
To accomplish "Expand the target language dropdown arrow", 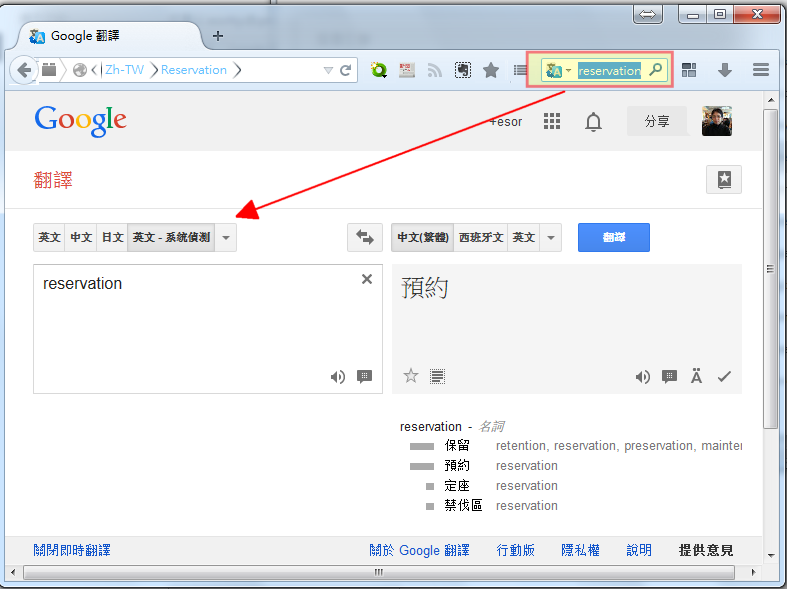I will tap(551, 237).
